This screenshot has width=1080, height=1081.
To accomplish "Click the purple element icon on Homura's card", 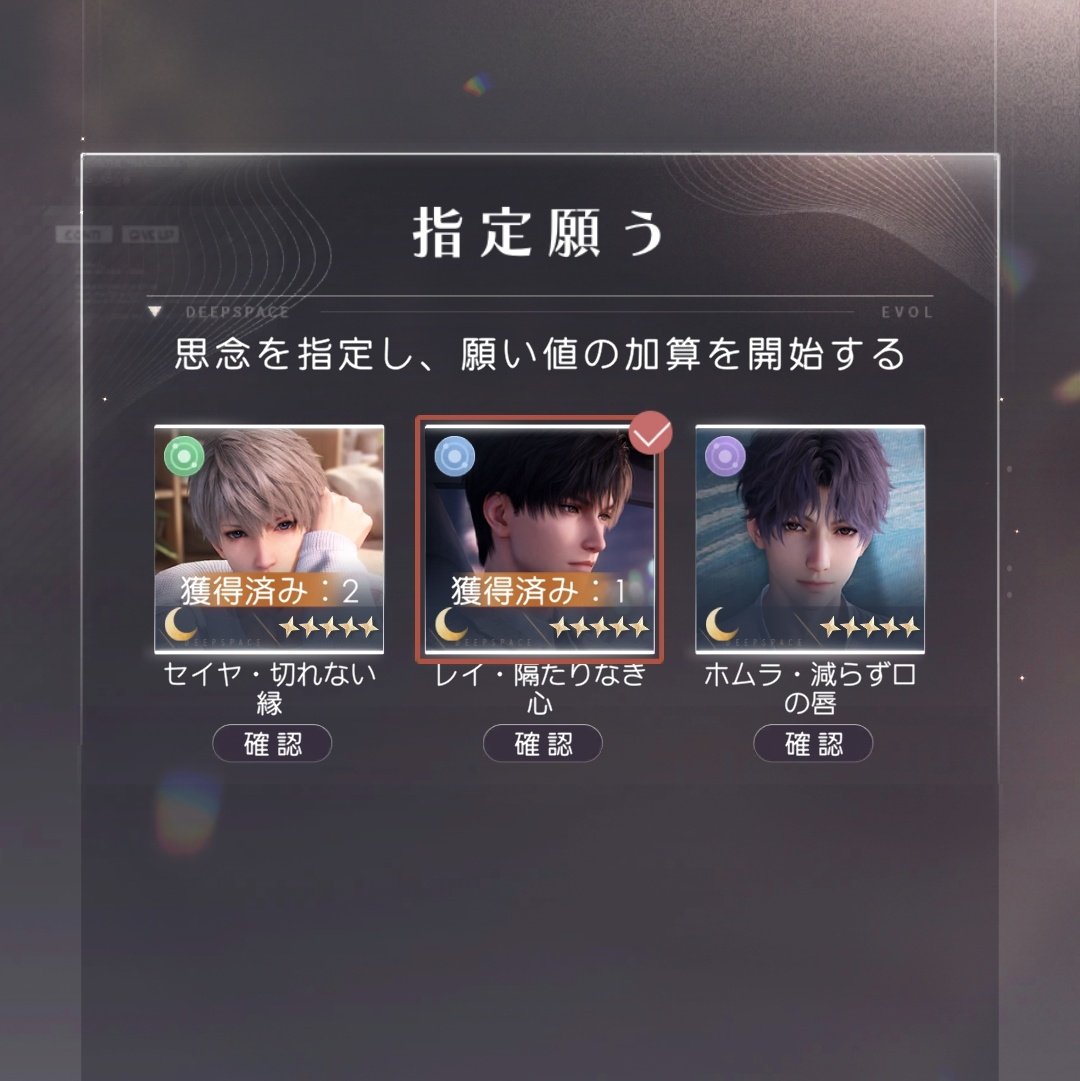I will tap(725, 456).
